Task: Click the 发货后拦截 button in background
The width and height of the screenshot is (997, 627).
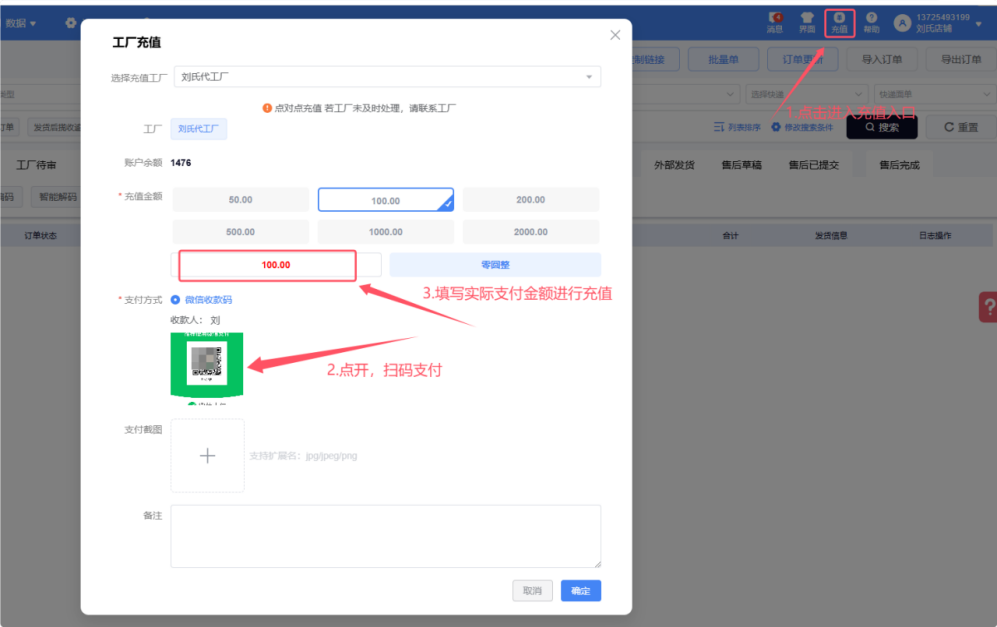Action: [55, 127]
